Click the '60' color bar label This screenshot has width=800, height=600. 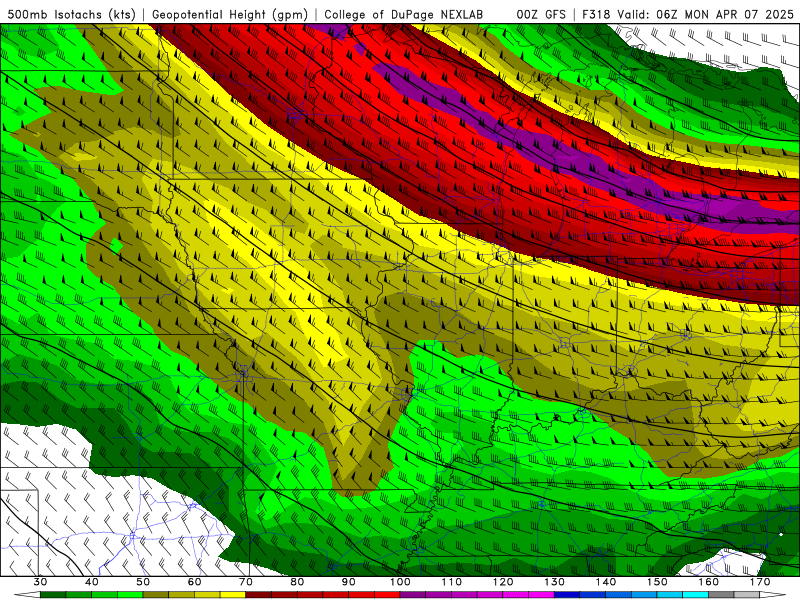pos(194,582)
